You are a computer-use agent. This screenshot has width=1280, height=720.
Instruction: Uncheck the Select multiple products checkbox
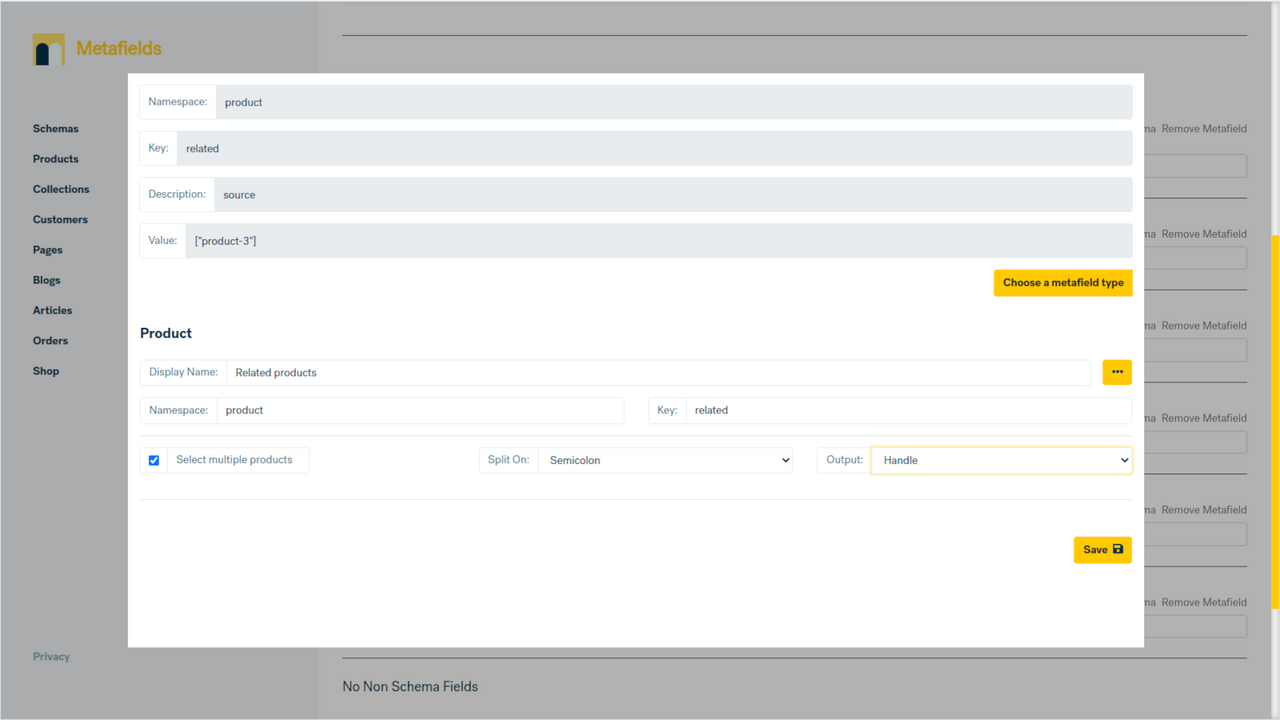154,460
